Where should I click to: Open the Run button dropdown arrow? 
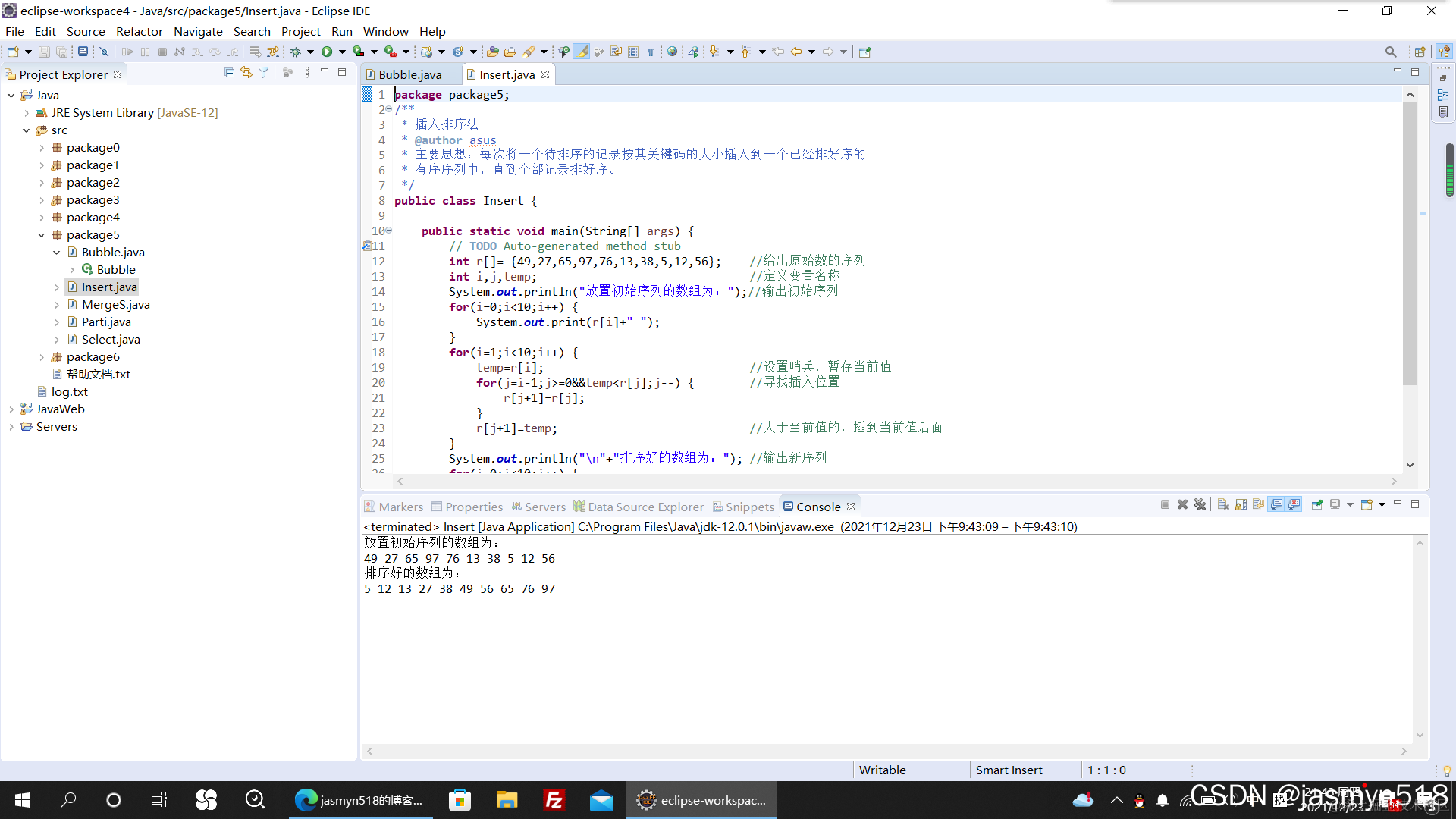point(342,52)
